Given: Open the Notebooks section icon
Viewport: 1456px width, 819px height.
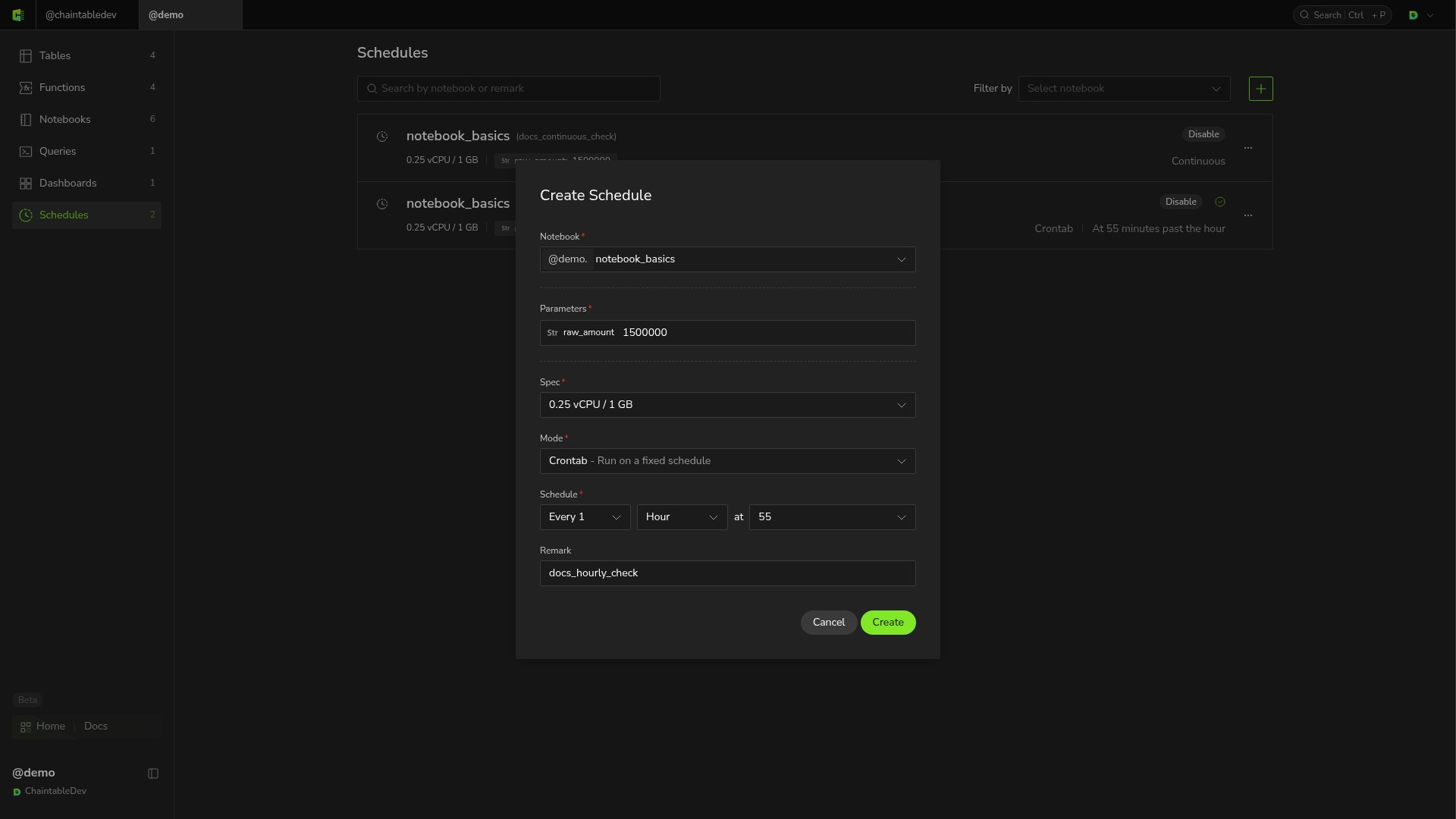Looking at the screenshot, I should [26, 120].
